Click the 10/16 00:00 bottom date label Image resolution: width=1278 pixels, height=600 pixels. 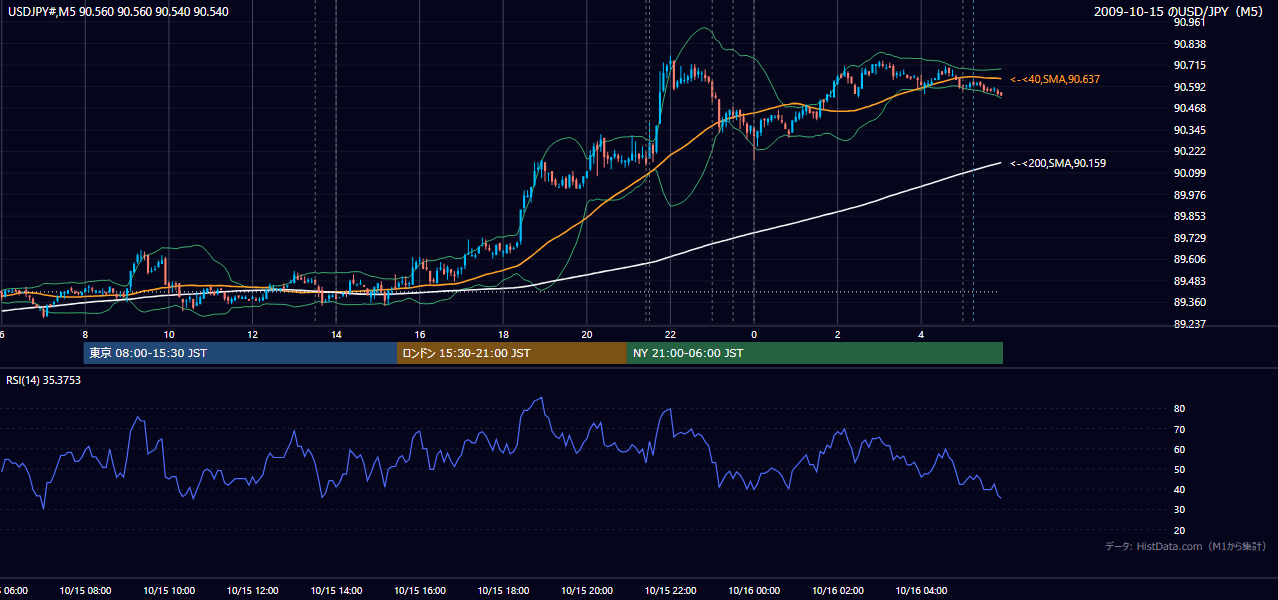coord(754,590)
